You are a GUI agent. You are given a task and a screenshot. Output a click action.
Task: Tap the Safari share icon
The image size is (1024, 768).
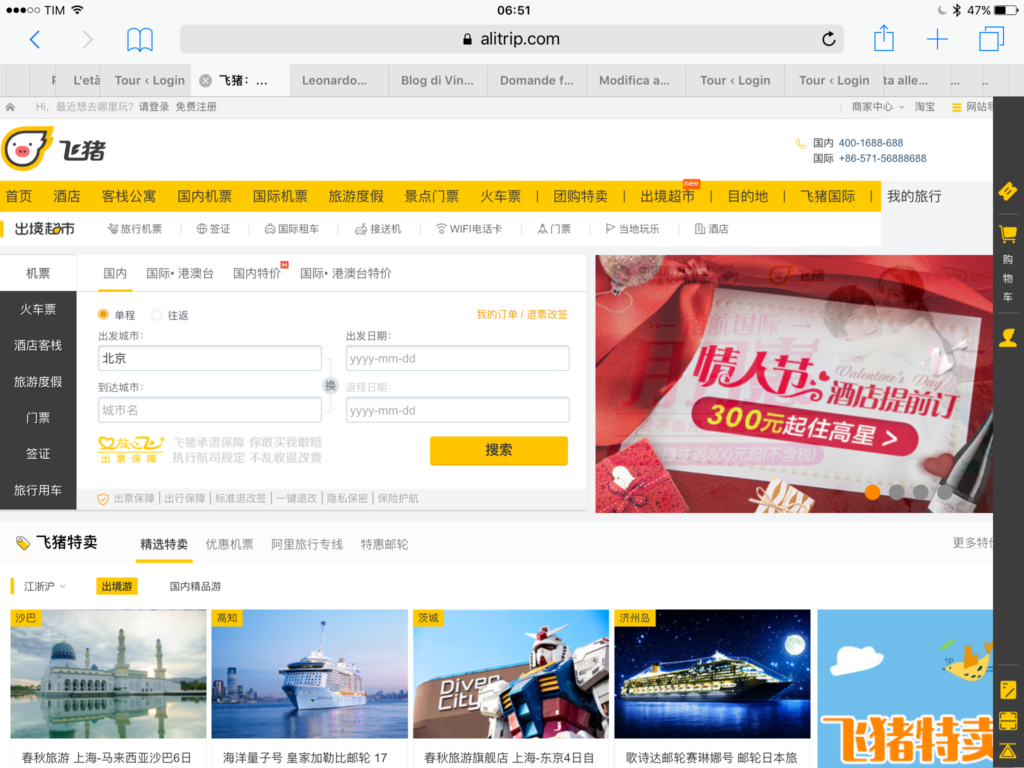point(883,39)
